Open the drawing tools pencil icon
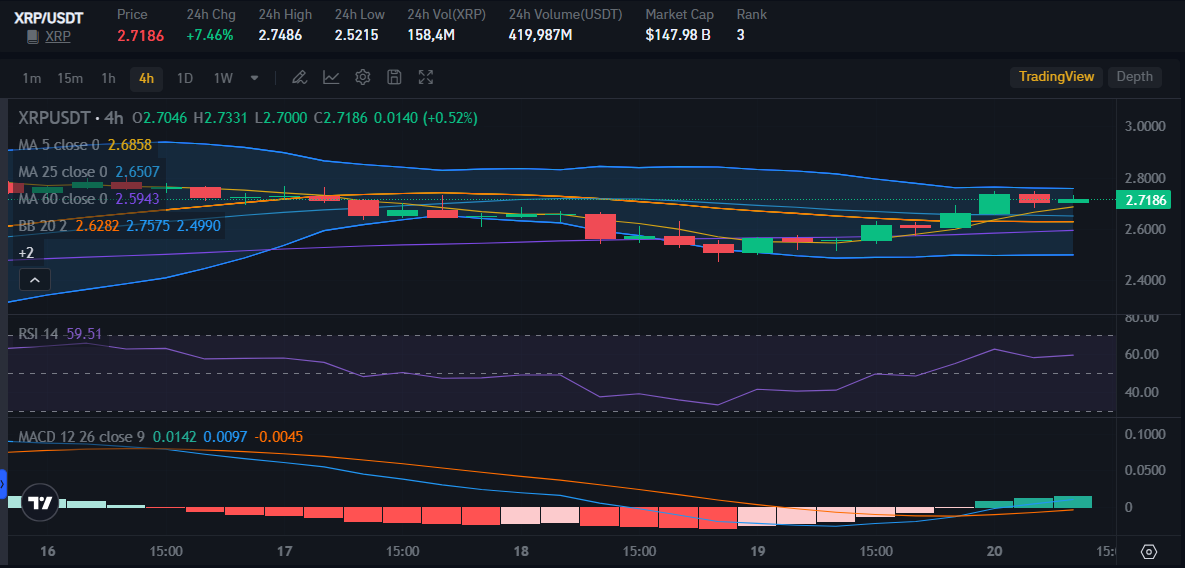The height and width of the screenshot is (568, 1185). [x=299, y=77]
